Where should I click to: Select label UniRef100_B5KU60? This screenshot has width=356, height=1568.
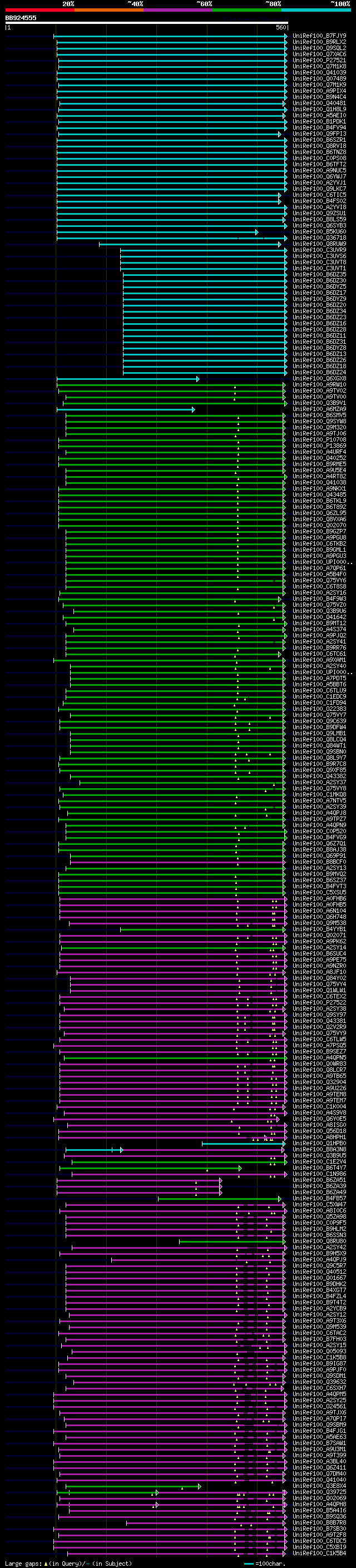point(319,232)
